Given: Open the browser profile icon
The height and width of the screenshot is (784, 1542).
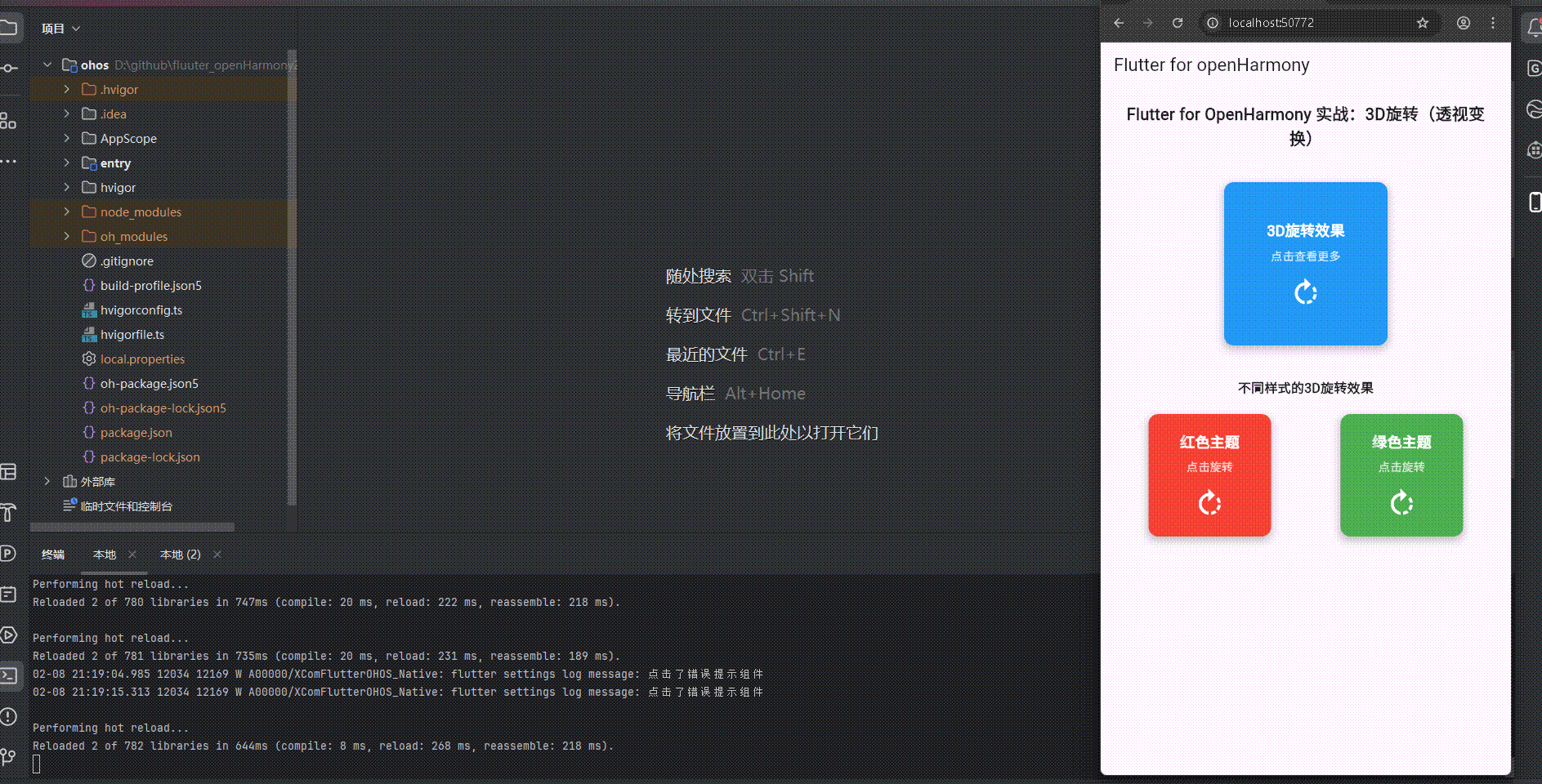Looking at the screenshot, I should point(1464,23).
